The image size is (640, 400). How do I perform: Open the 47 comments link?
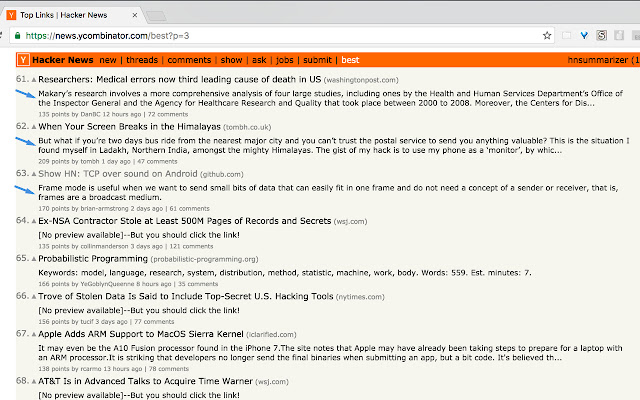[x=157, y=162]
